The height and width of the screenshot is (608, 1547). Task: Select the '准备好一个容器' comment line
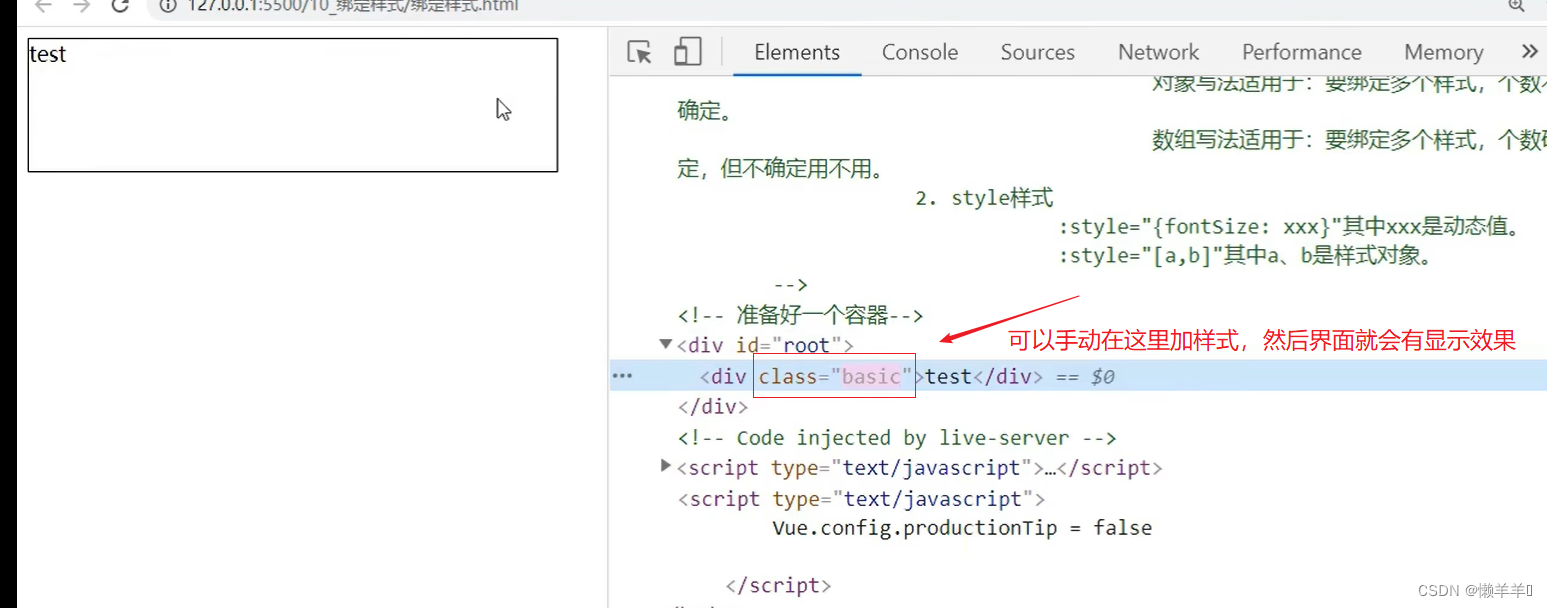[x=800, y=315]
